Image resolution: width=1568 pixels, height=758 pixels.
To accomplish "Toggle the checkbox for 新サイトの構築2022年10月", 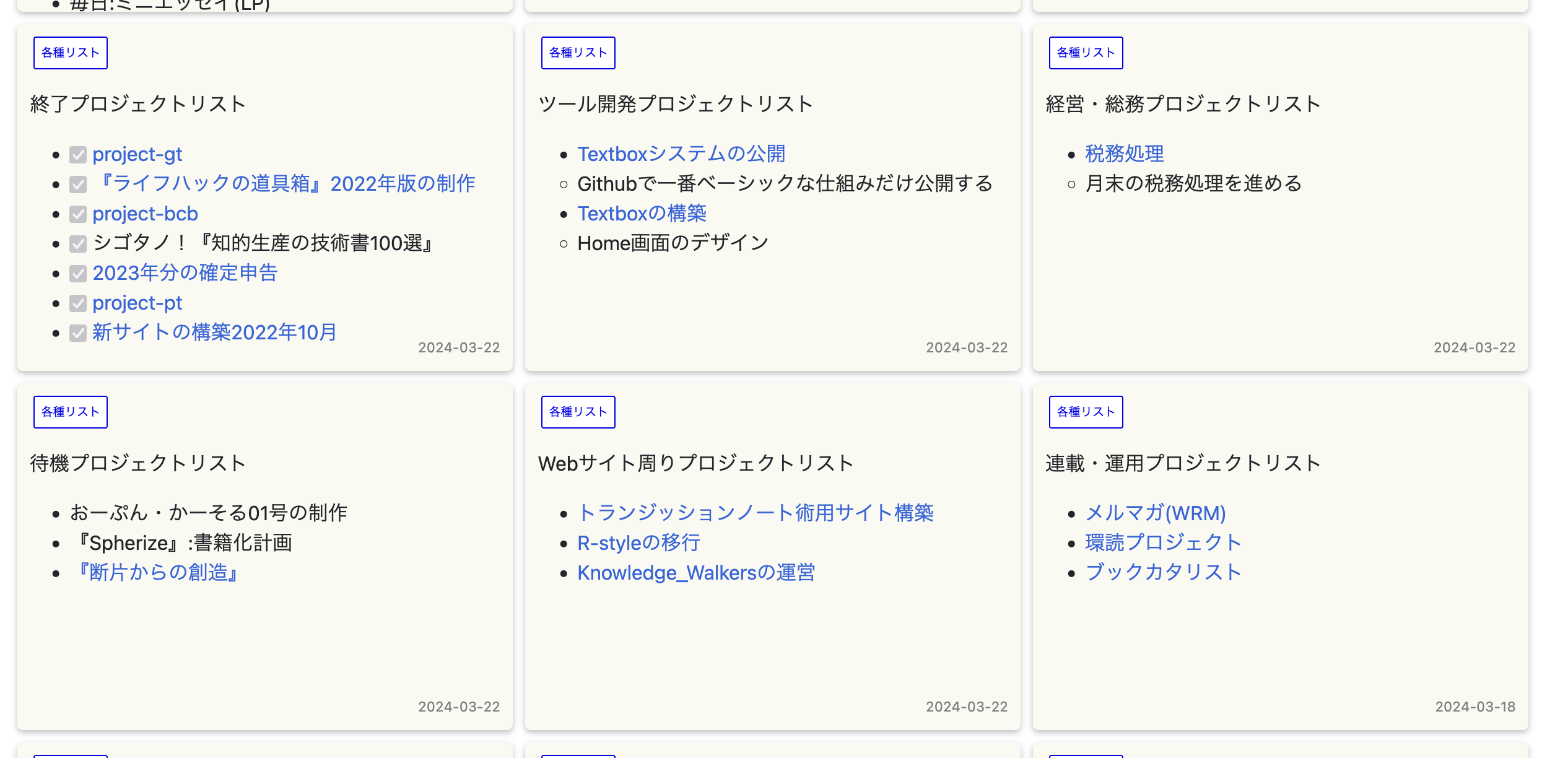I will 78,333.
